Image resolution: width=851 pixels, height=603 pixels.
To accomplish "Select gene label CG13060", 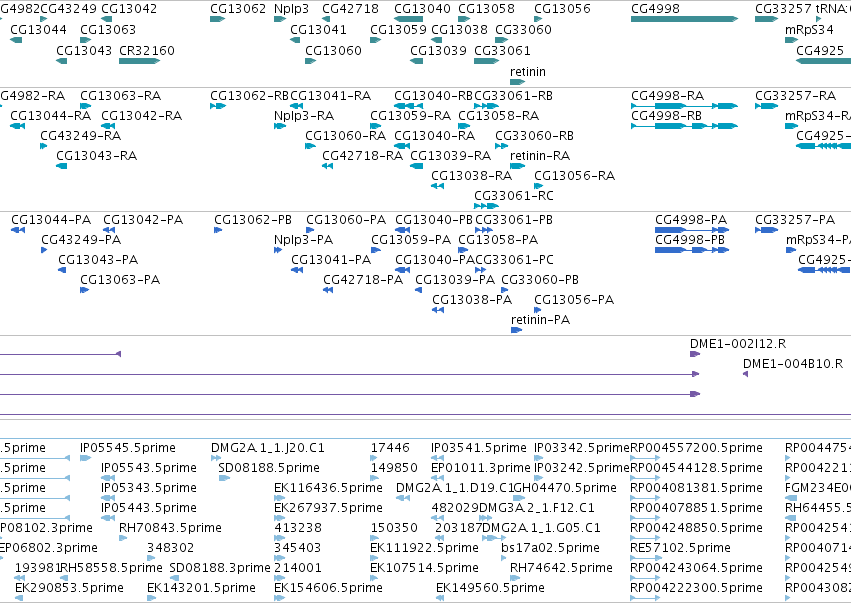I will (x=333, y=50).
